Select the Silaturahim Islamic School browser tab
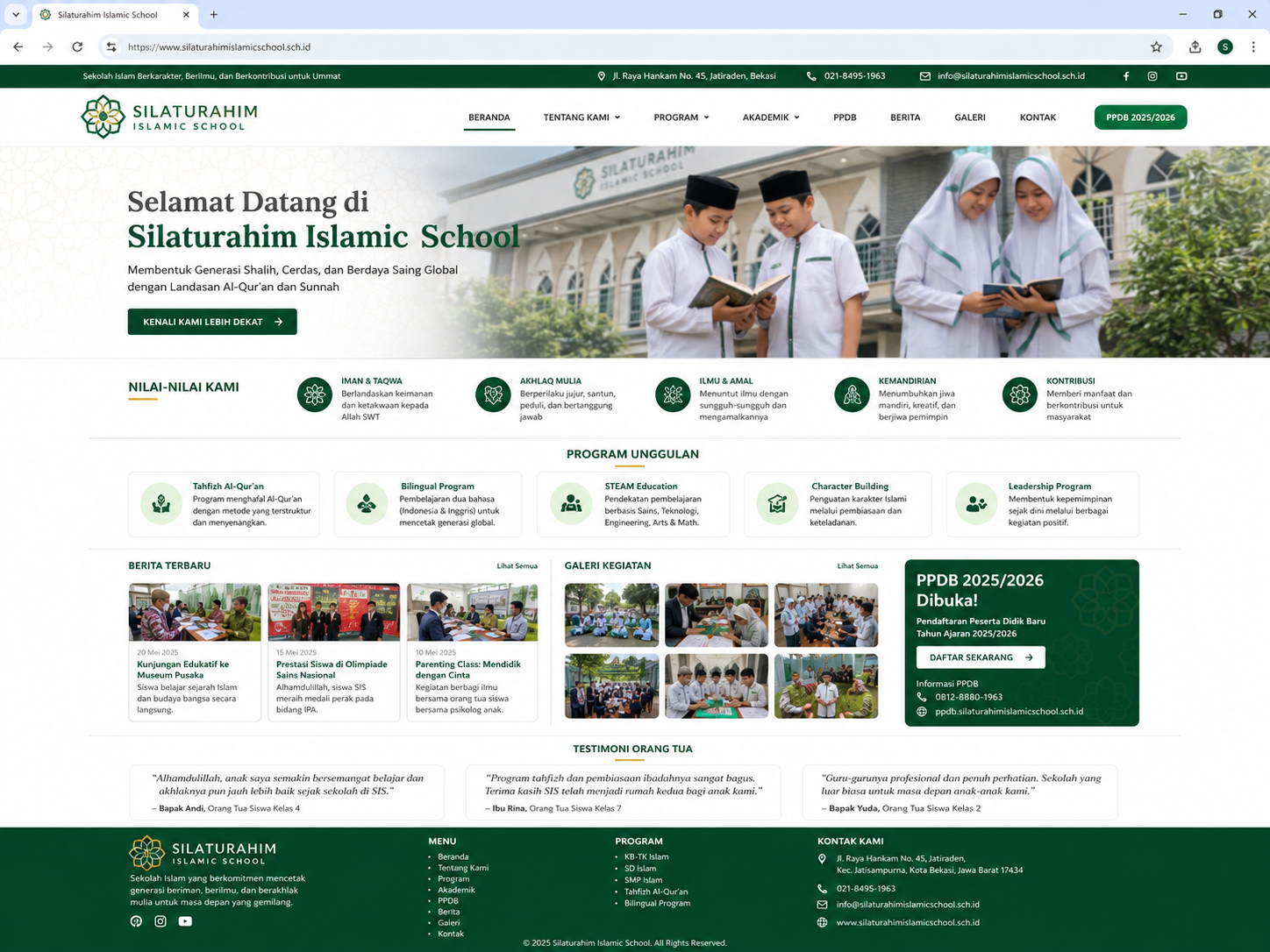This screenshot has width=1270, height=952. [115, 15]
